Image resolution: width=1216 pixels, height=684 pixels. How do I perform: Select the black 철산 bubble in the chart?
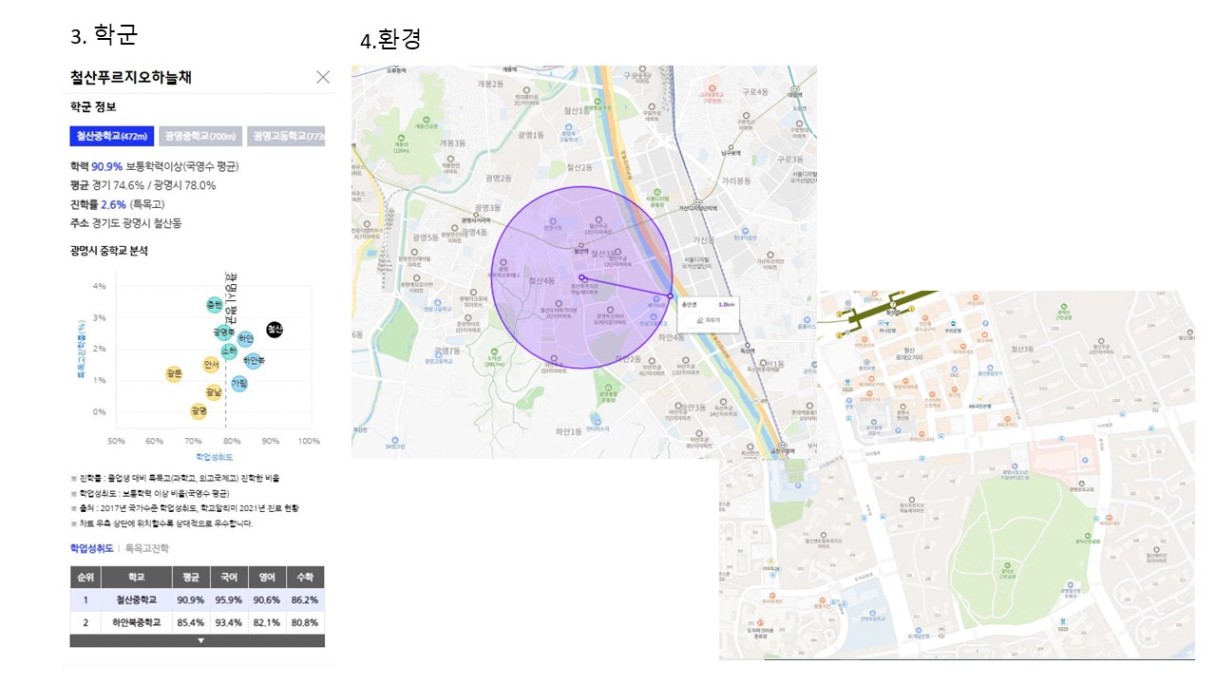coord(275,329)
